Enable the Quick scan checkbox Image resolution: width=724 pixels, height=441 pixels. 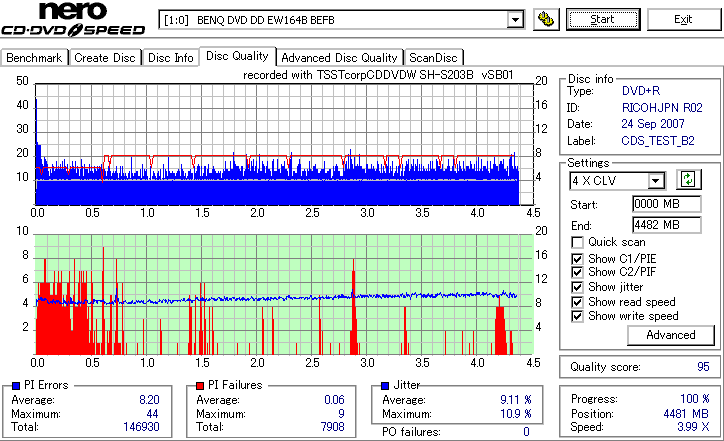[x=577, y=242]
